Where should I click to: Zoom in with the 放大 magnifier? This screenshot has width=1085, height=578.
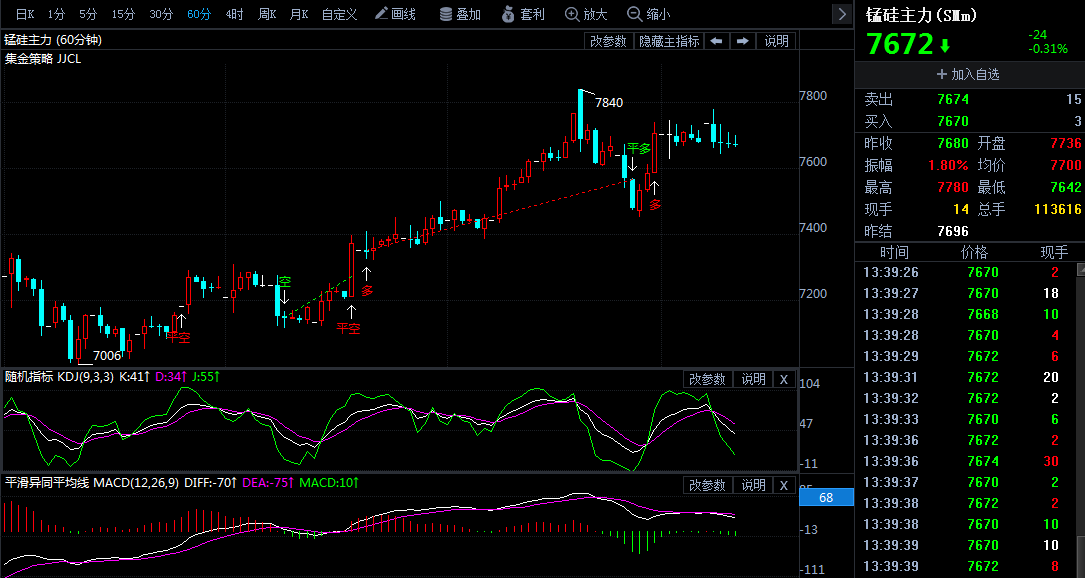pos(586,14)
